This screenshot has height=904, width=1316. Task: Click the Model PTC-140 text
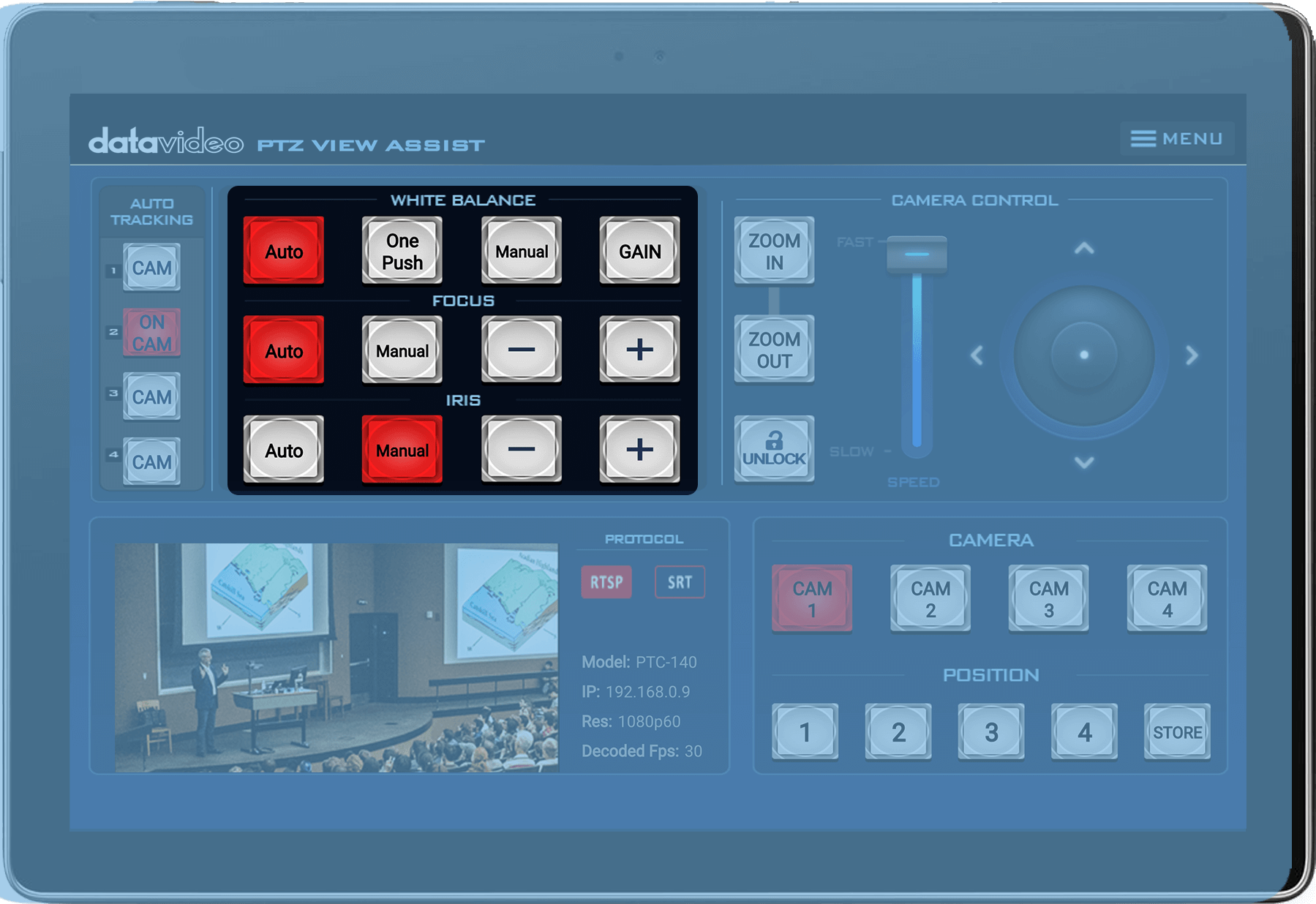[639, 662]
